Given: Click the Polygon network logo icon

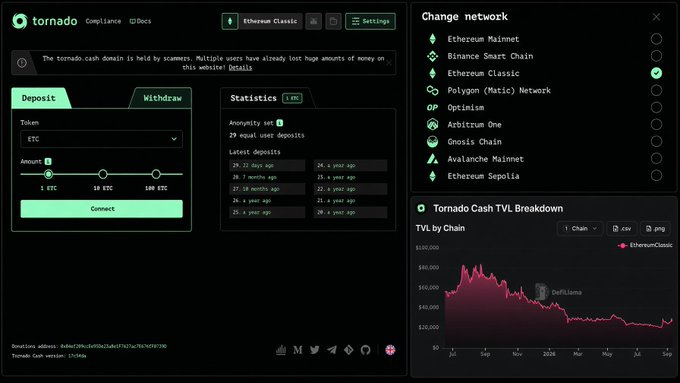Looking at the screenshot, I should pyautogui.click(x=432, y=90).
